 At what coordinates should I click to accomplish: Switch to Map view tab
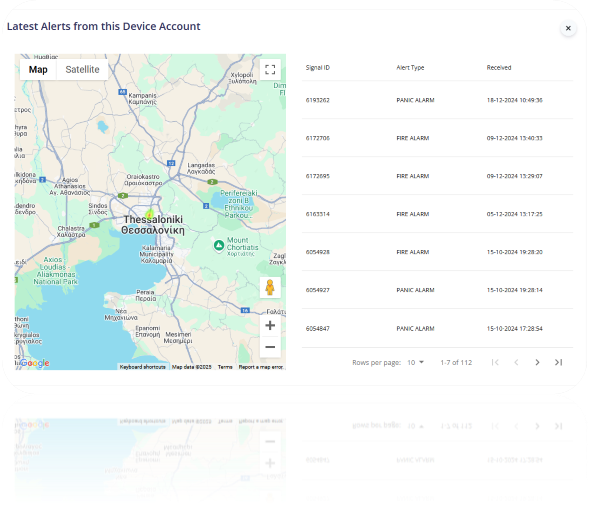tap(38, 69)
